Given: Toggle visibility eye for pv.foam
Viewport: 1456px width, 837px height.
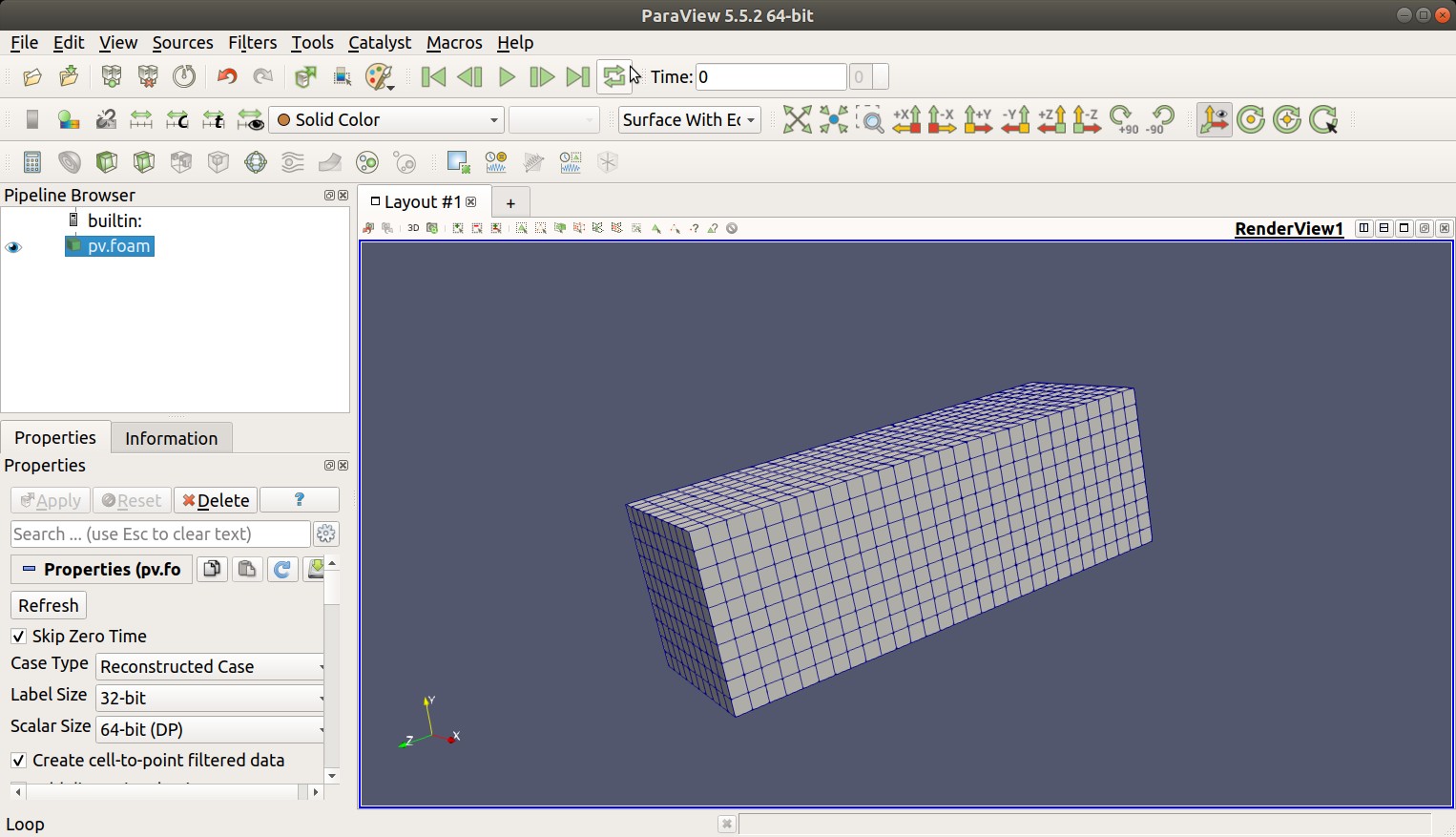Looking at the screenshot, I should coord(13,247).
